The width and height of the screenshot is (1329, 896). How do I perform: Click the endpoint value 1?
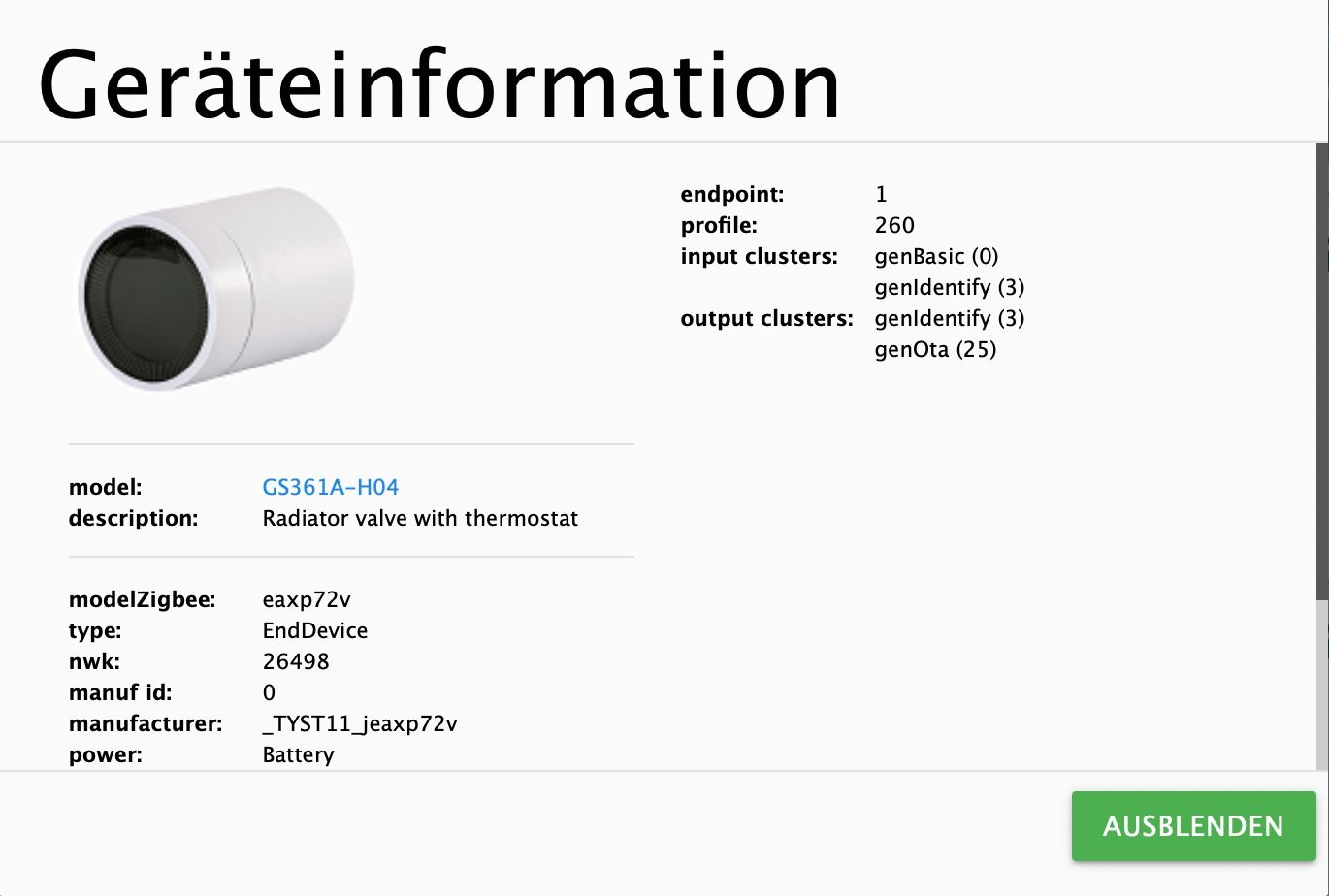(x=881, y=194)
